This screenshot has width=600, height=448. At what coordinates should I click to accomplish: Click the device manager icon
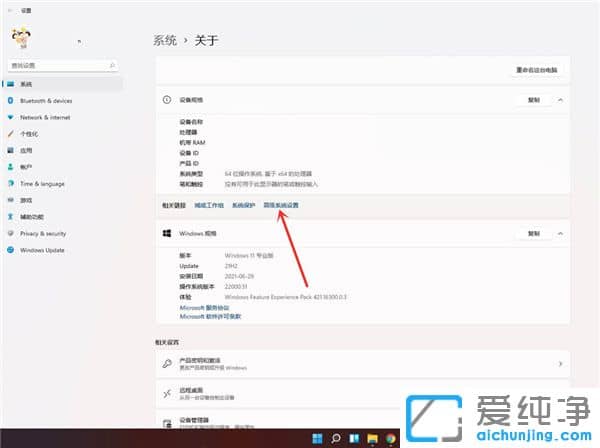[x=167, y=424]
